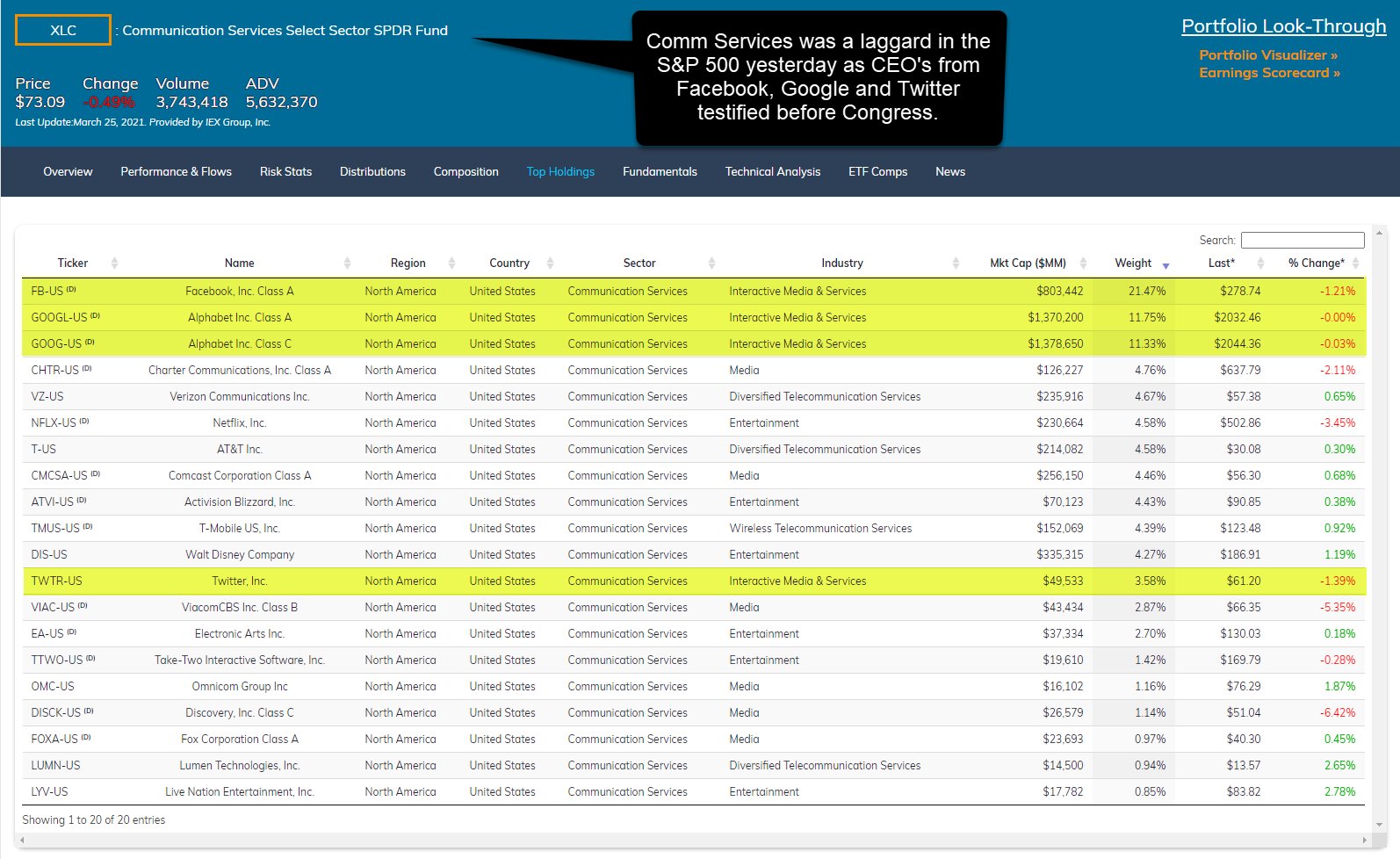Click the dividend marker next to CHTR-US

point(87,368)
